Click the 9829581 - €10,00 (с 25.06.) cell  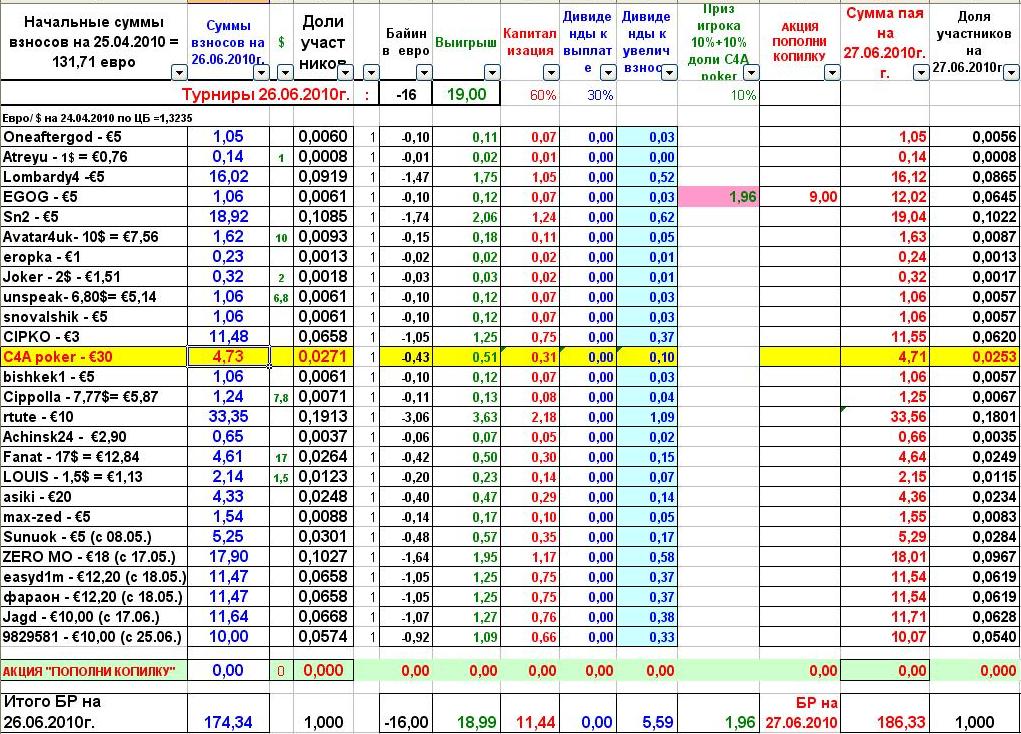94,637
